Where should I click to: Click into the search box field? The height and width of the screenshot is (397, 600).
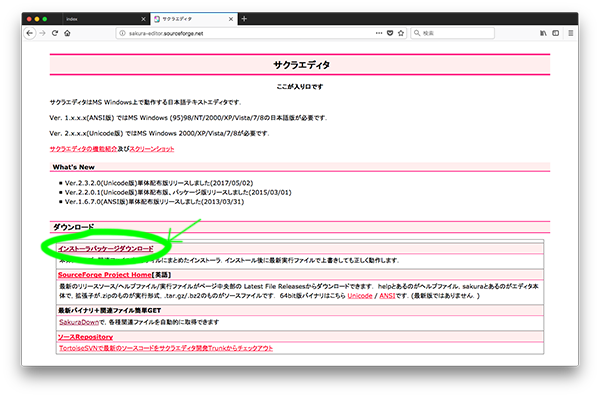(453, 33)
